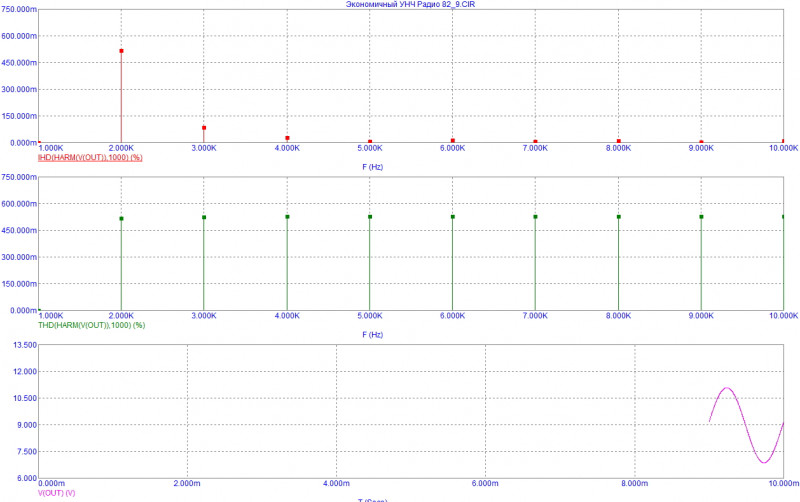Click the 5.000K frequency label under IHD plot
Screen dimensions: 800x502
370,148
